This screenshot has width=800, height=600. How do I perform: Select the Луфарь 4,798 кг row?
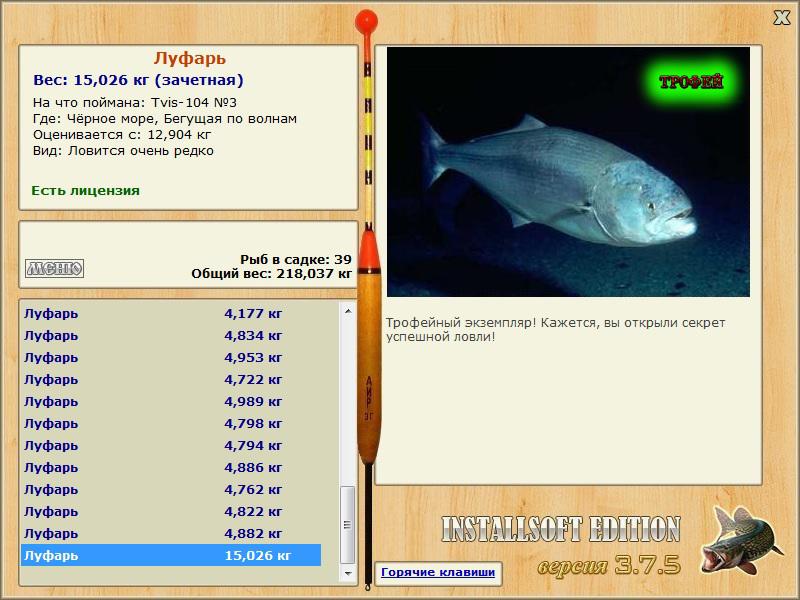click(x=171, y=423)
